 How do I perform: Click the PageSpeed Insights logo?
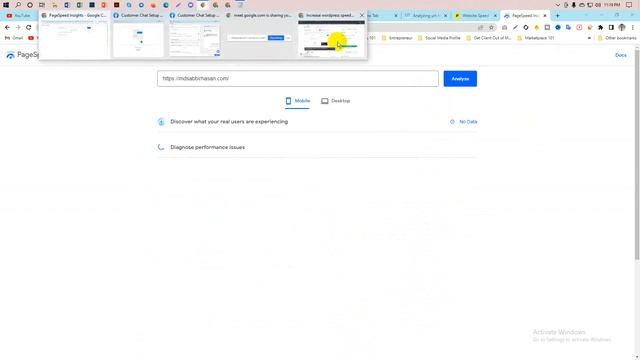click(22, 55)
